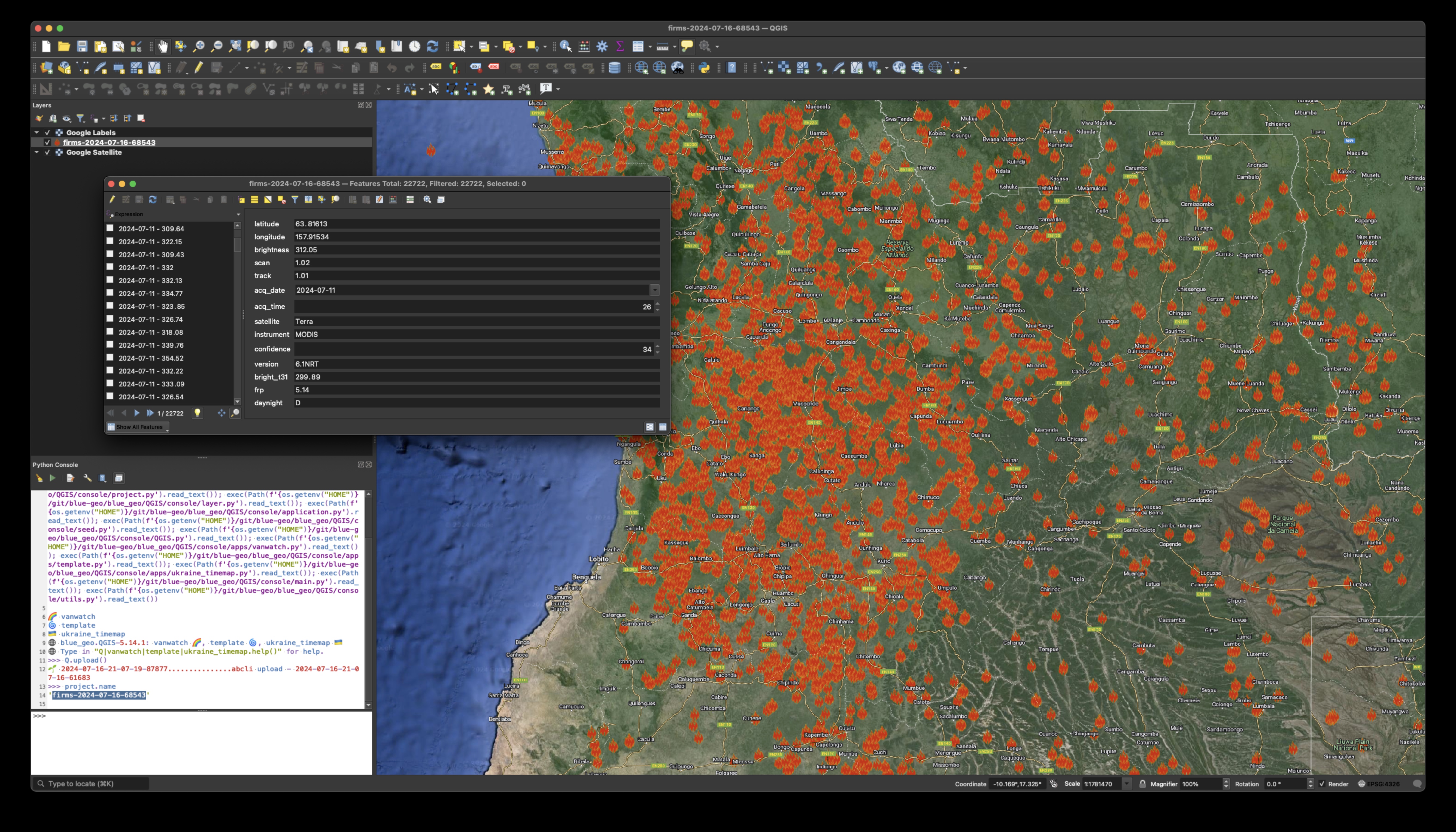The image size is (1456, 832).
Task: Click the latitude field with 63.81613
Action: [x=477, y=224]
